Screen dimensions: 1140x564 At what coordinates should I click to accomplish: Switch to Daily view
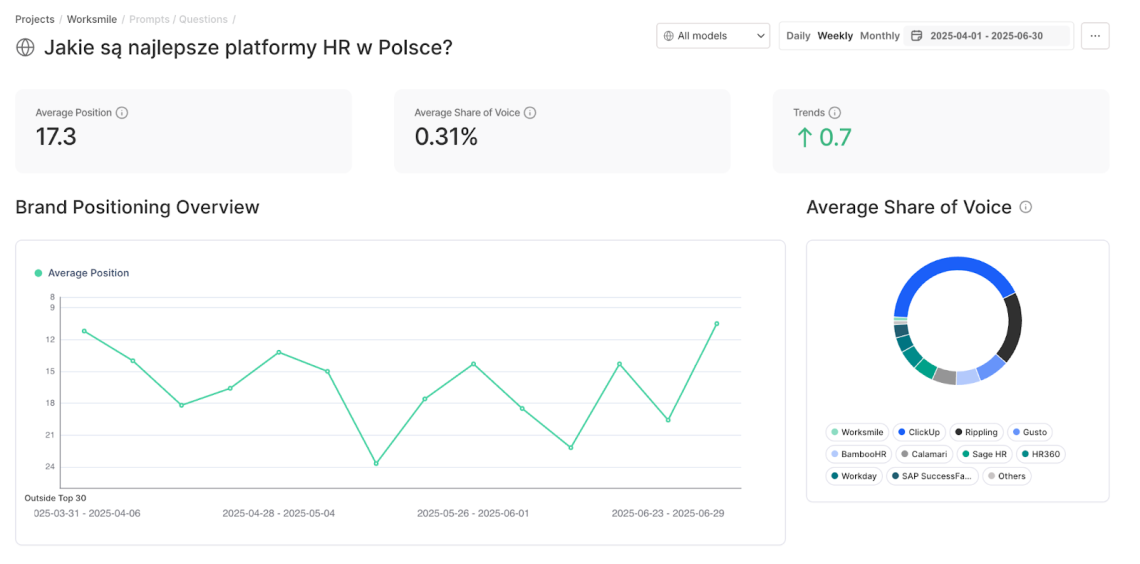point(798,36)
